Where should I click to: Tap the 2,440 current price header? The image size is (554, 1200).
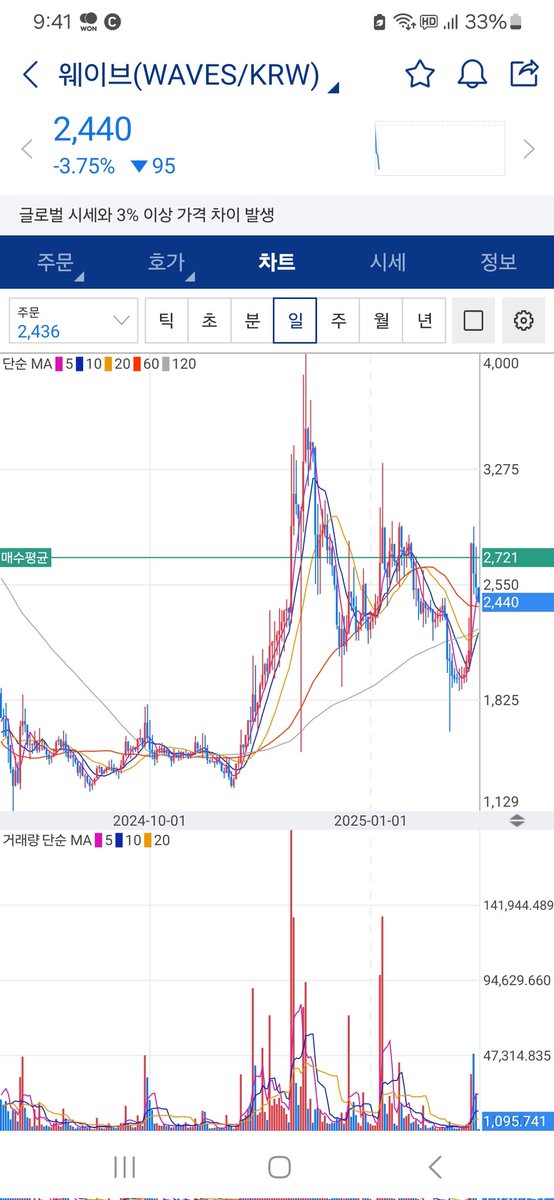(x=92, y=130)
